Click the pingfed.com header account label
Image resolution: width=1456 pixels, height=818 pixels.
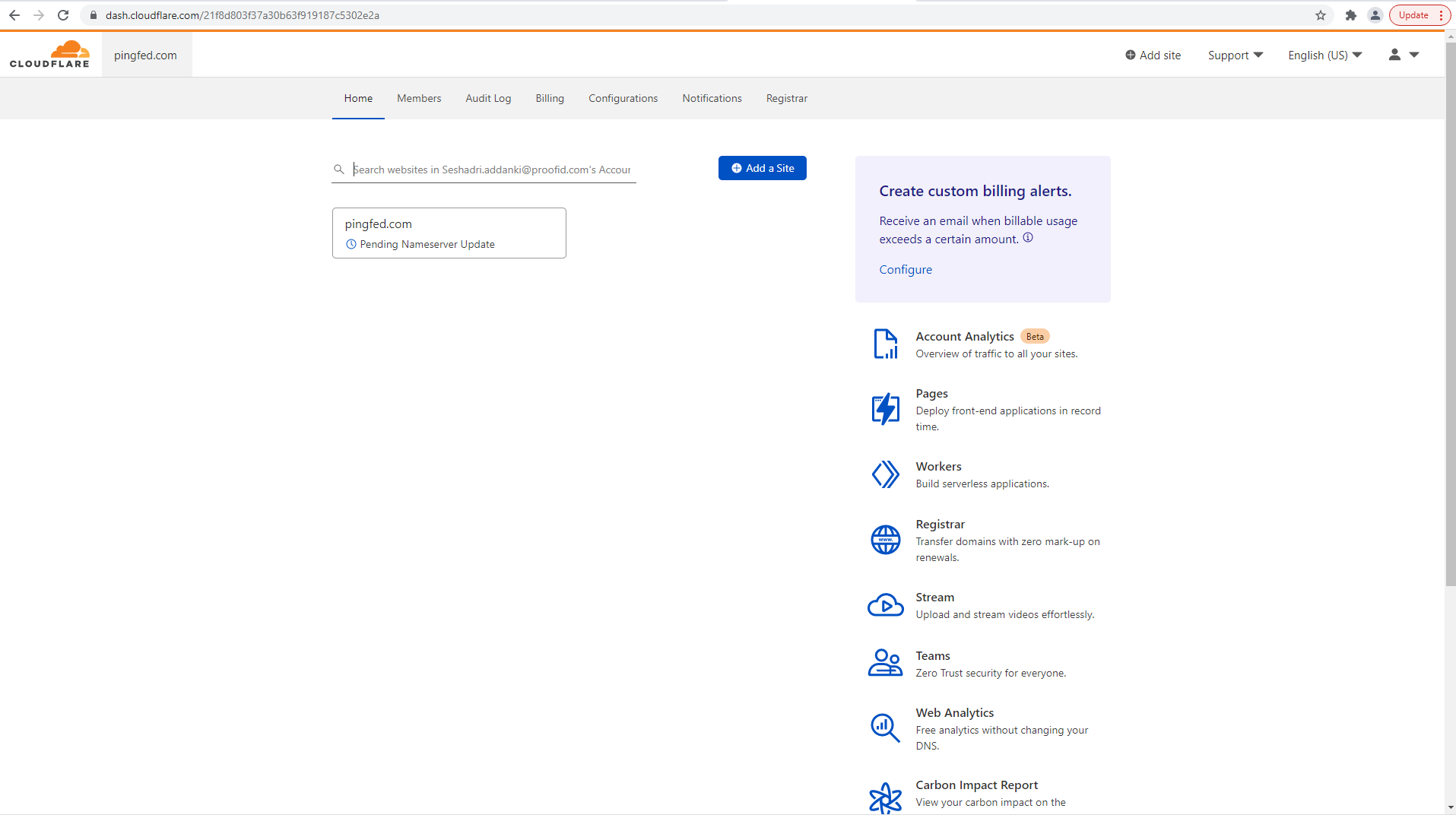click(x=146, y=55)
